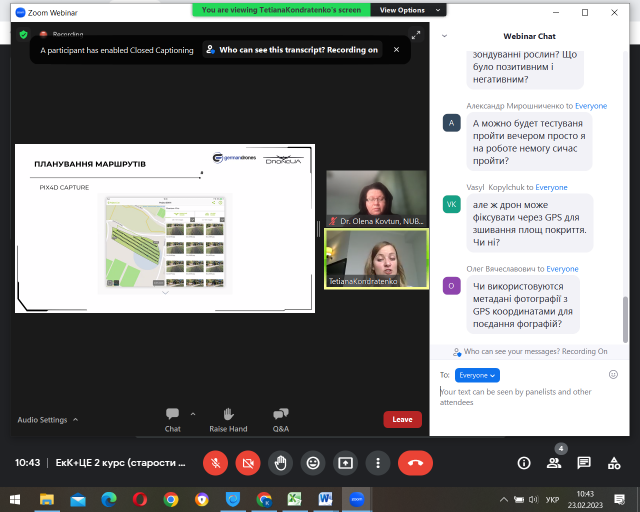Open Windows notification center
This screenshot has width=640, height=512.
(x=620, y=499)
